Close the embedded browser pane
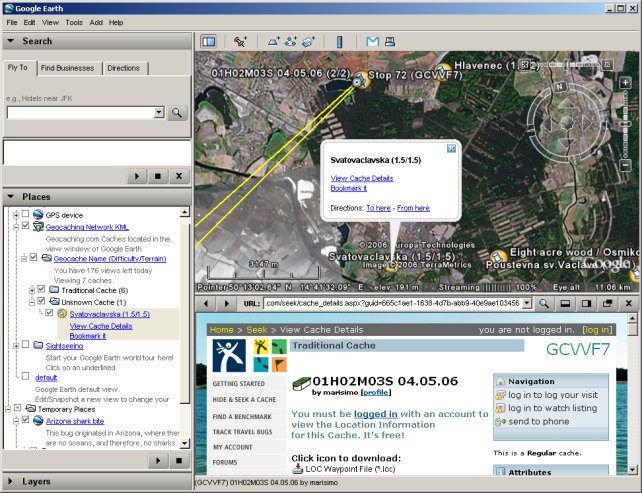The width and height of the screenshot is (642, 493). click(629, 303)
